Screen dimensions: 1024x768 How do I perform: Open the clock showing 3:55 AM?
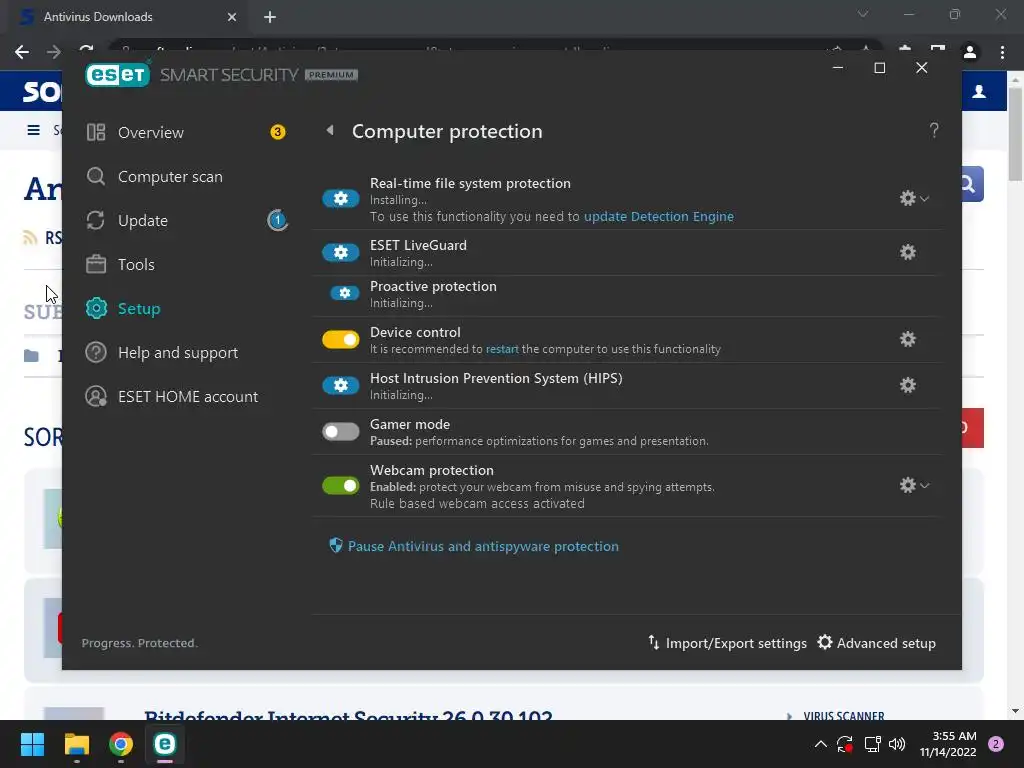coord(948,744)
